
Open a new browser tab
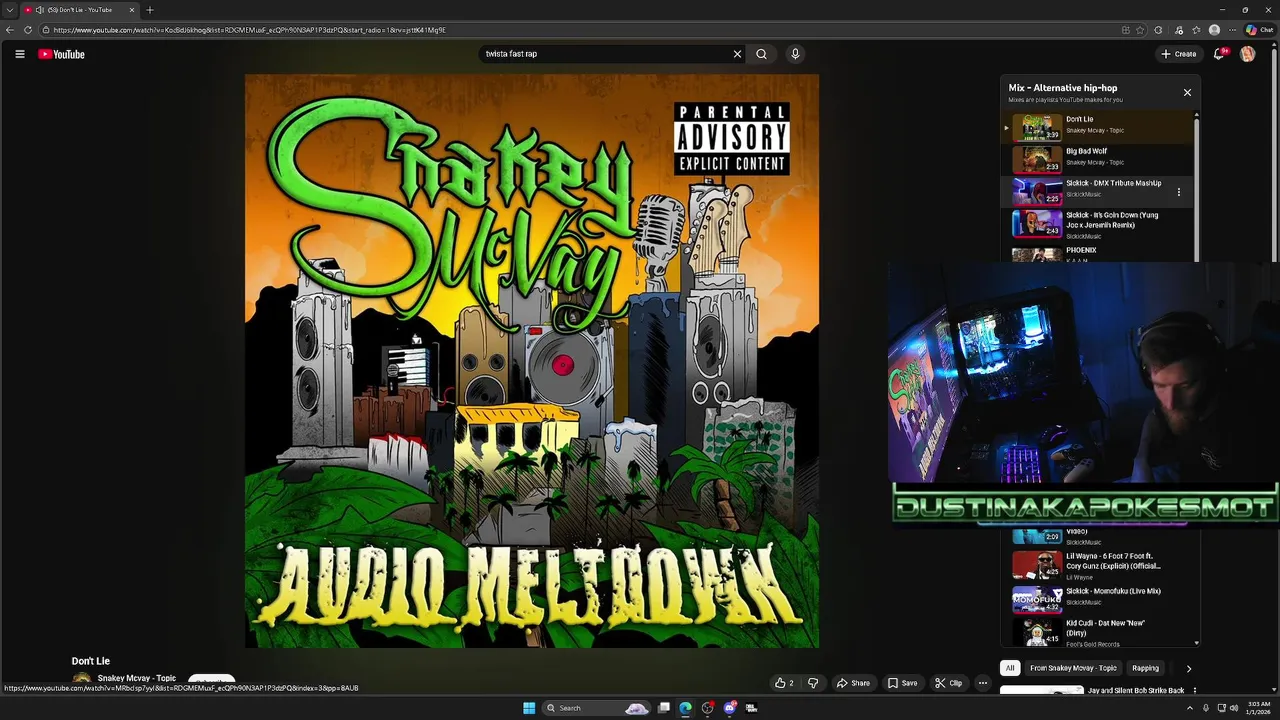(x=150, y=10)
